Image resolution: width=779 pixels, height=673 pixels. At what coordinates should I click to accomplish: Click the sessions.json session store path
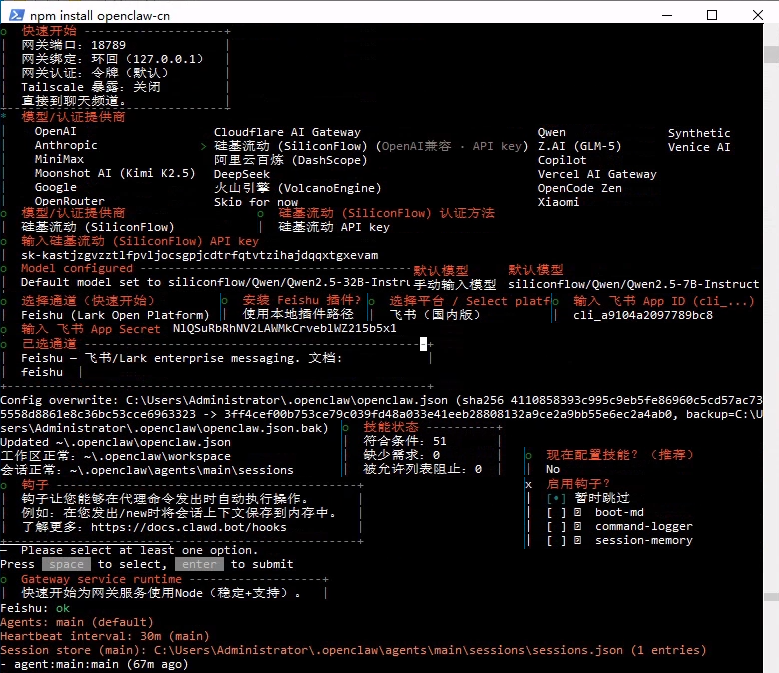point(388,650)
